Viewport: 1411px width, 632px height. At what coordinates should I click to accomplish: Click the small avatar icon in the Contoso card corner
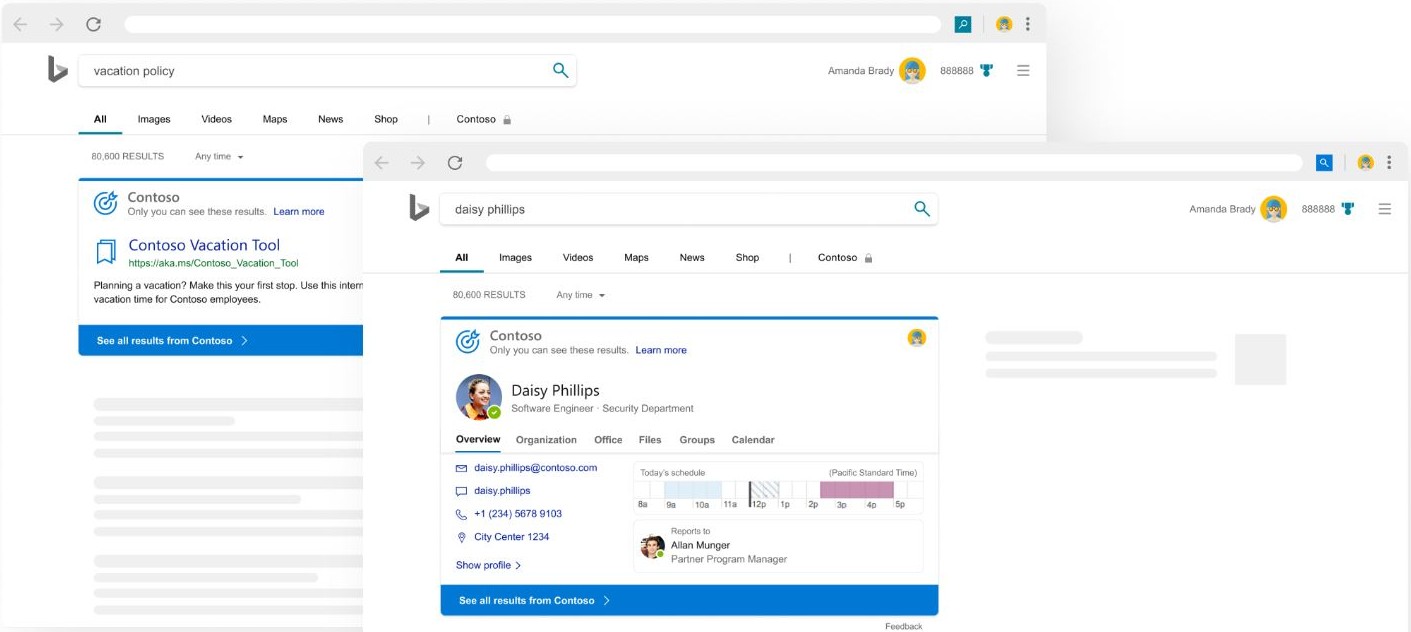coord(917,338)
